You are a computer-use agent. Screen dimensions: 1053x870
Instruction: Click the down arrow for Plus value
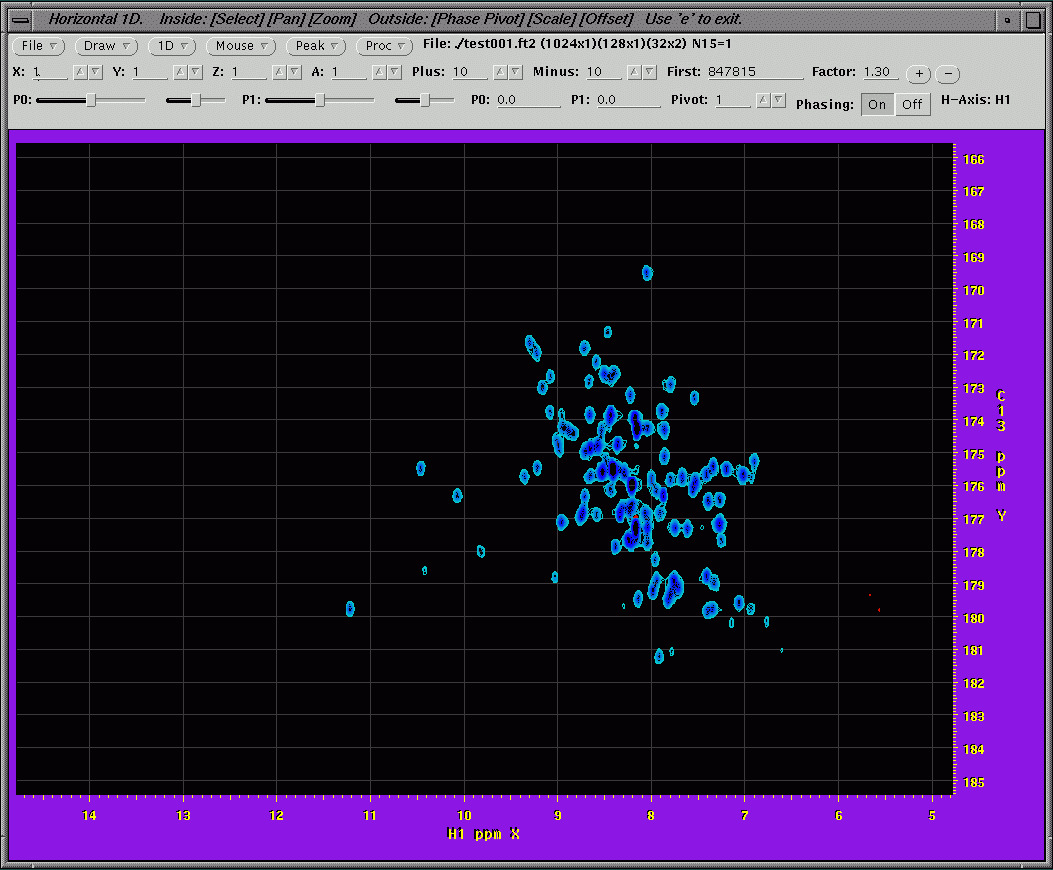(x=515, y=72)
